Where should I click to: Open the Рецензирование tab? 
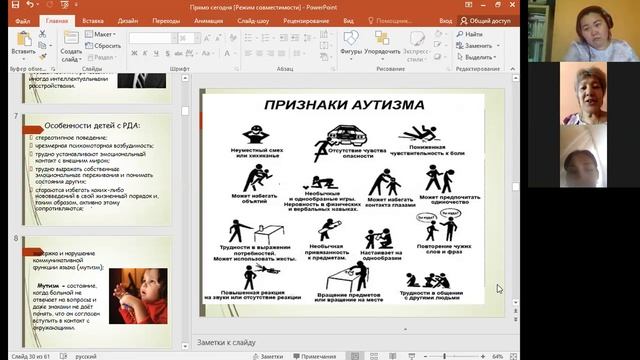[x=306, y=21]
